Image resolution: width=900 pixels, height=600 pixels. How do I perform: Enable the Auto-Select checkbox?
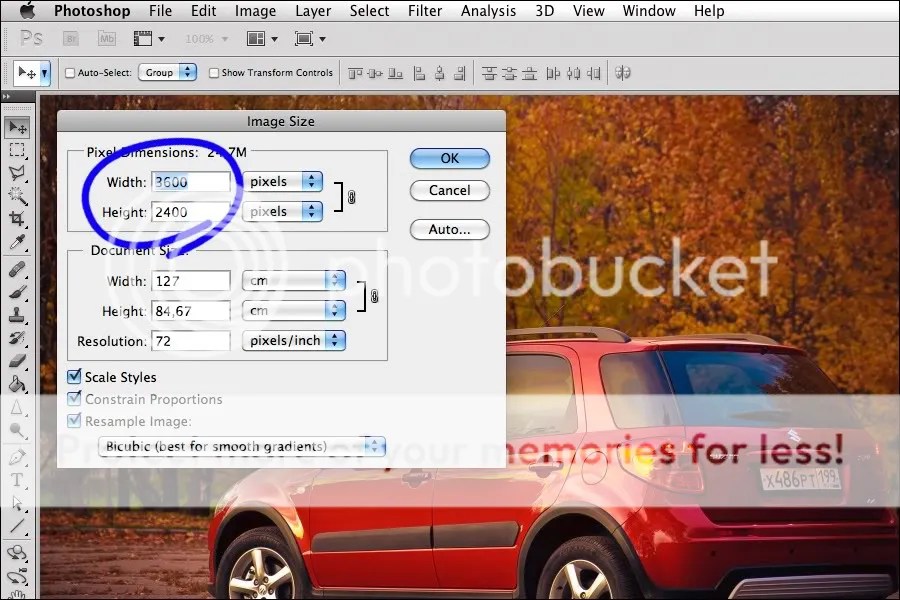70,73
